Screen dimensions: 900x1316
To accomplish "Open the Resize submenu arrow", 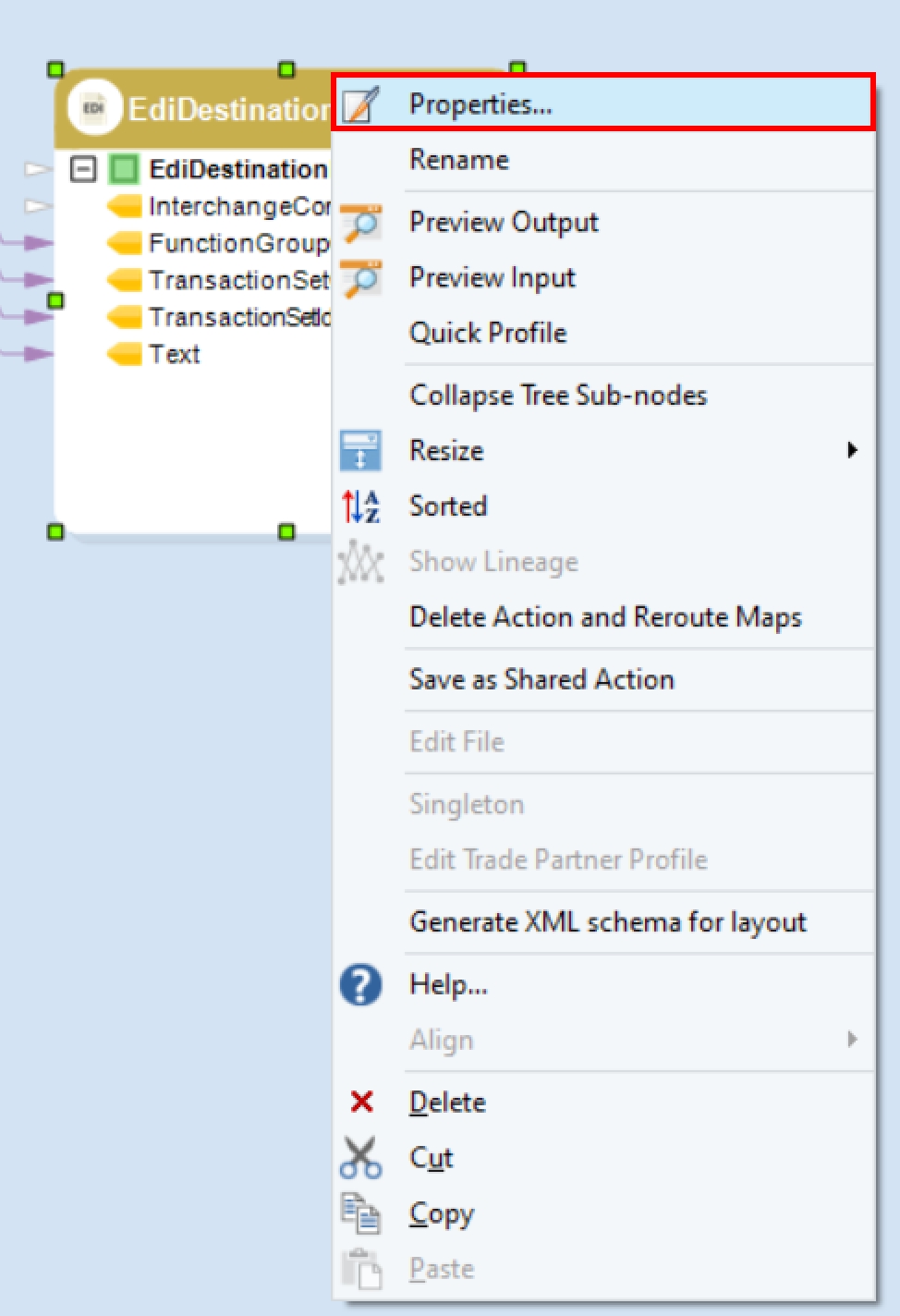I will pos(852,450).
